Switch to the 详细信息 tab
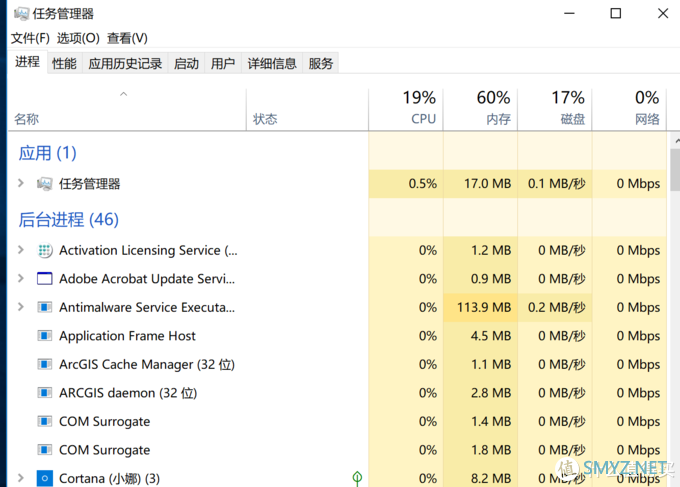Screen dimensions: 680x487 [271, 64]
